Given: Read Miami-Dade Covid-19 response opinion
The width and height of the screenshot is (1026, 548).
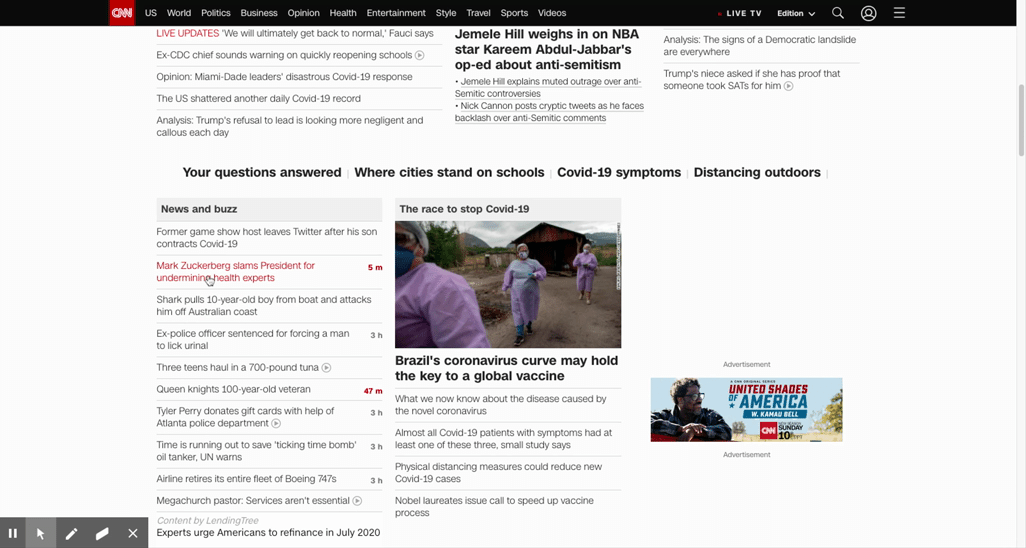Looking at the screenshot, I should (285, 77).
